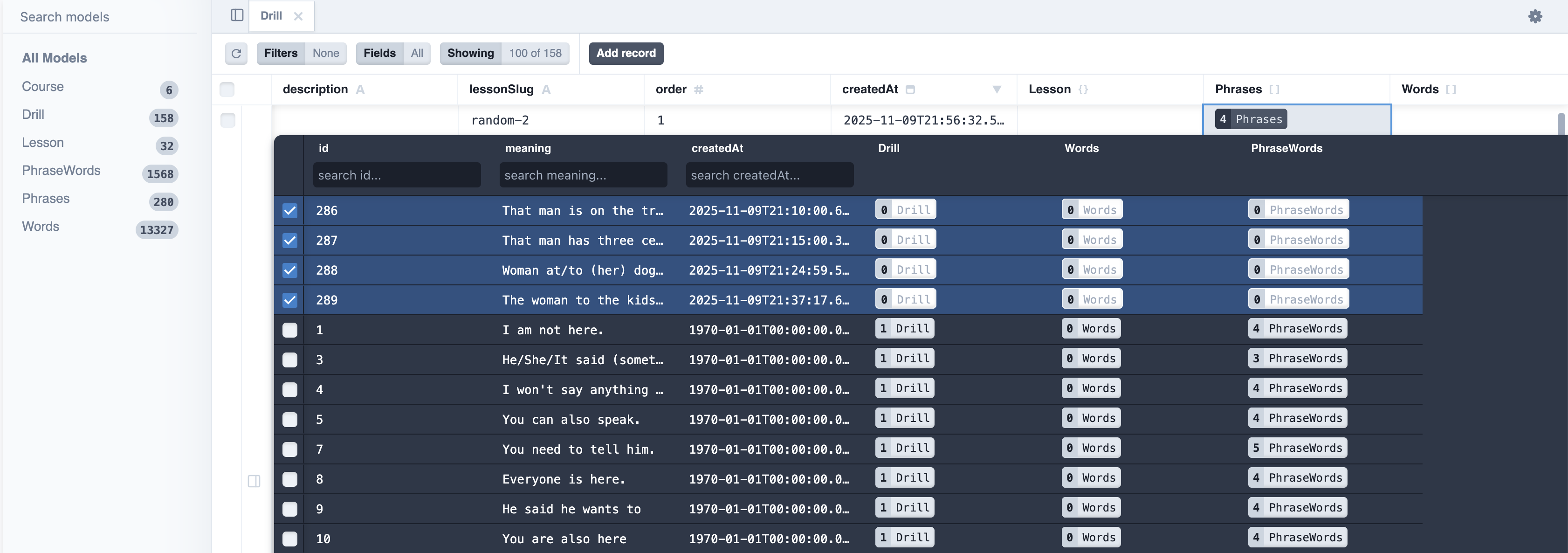Viewport: 1568px width, 553px height.
Task: Click the A sort icon on lessonSlug column
Action: pos(547,89)
